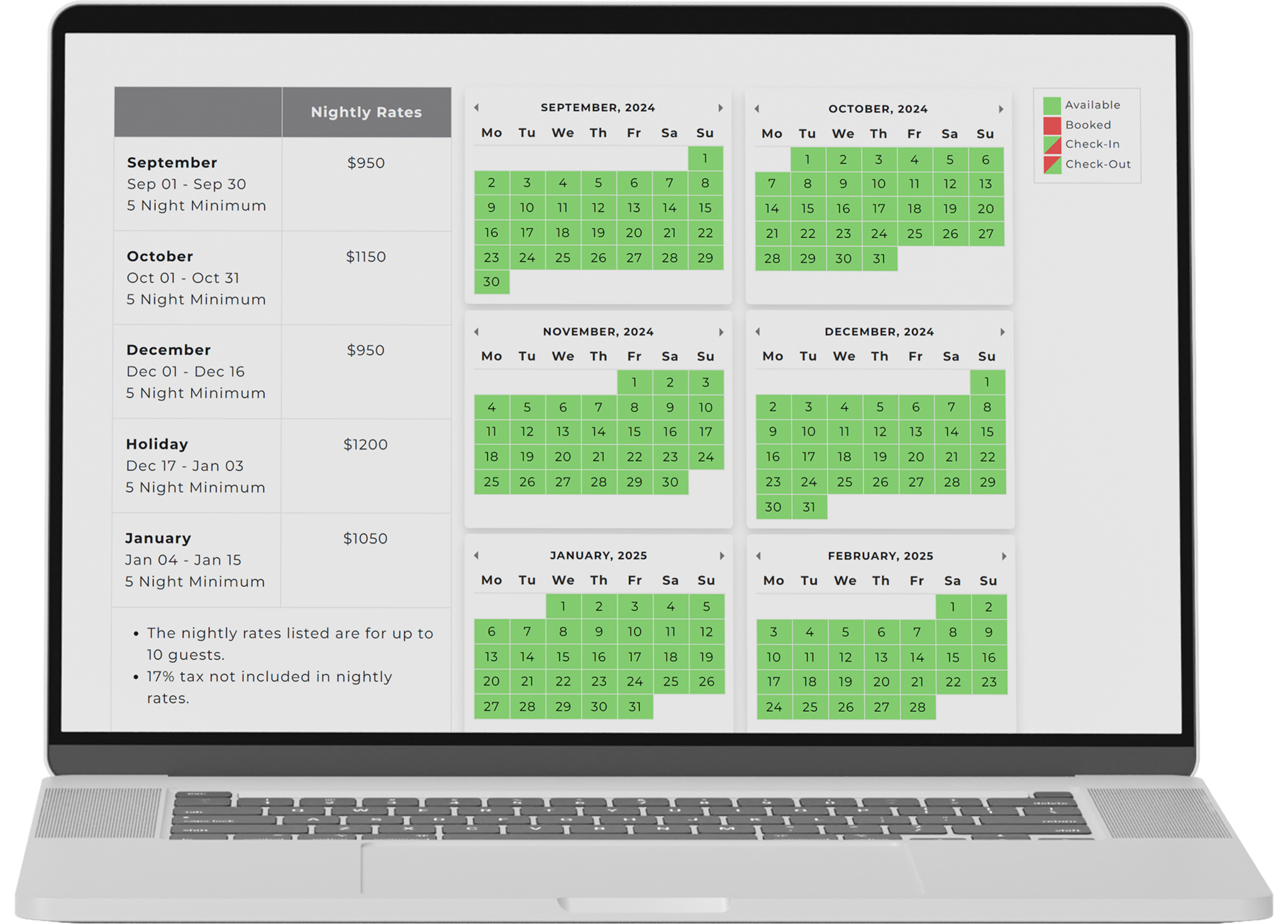Click the SEPTEMBER, 2024 calendar title

598,108
